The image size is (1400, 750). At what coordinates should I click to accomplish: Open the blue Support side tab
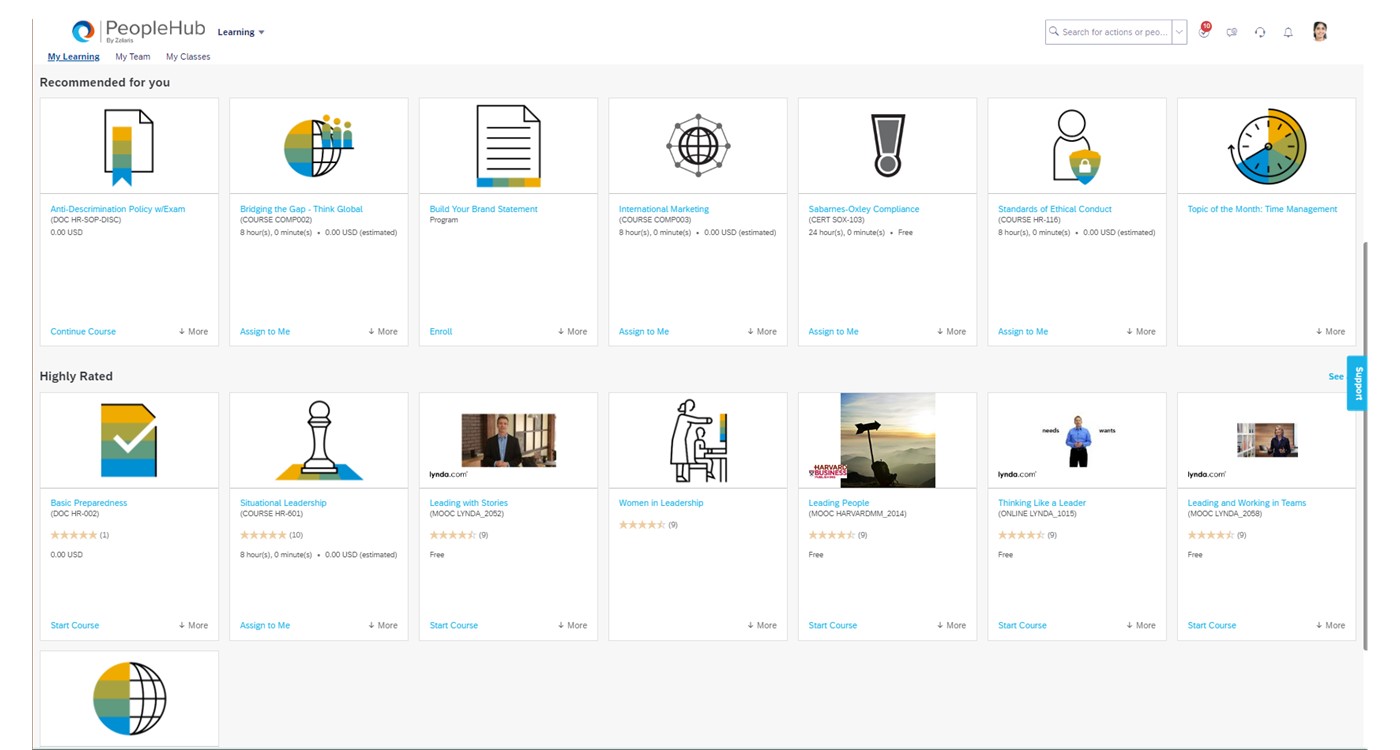(x=1357, y=383)
